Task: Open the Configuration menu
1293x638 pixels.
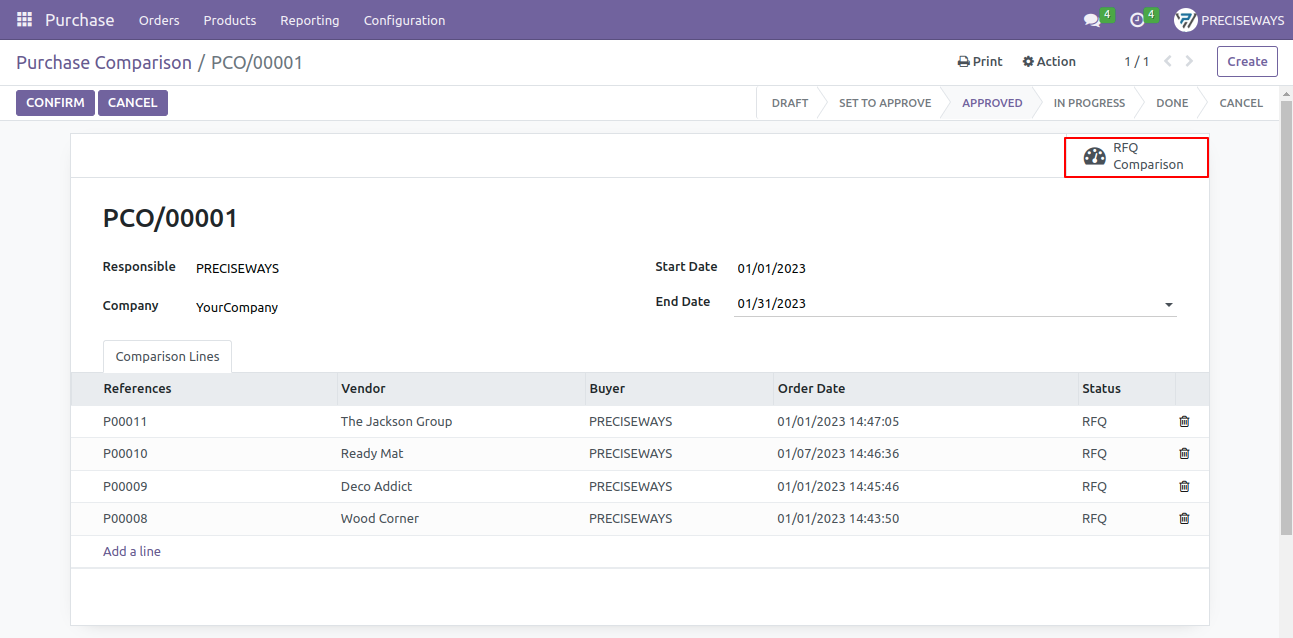Action: [404, 20]
